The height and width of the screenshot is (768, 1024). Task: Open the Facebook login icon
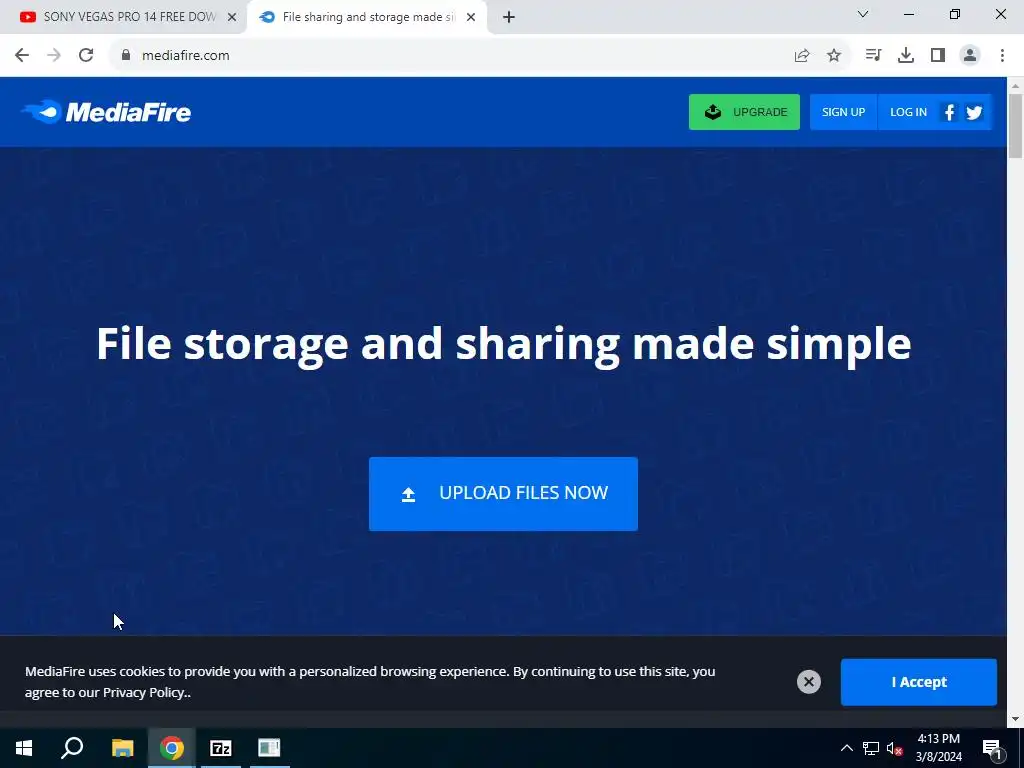pos(950,112)
